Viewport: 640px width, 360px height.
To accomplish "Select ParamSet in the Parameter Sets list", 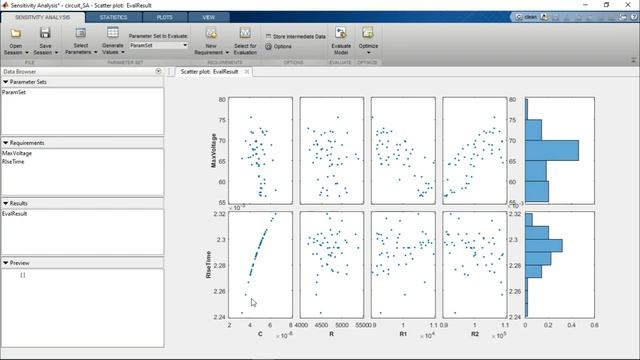I will click(x=14, y=92).
